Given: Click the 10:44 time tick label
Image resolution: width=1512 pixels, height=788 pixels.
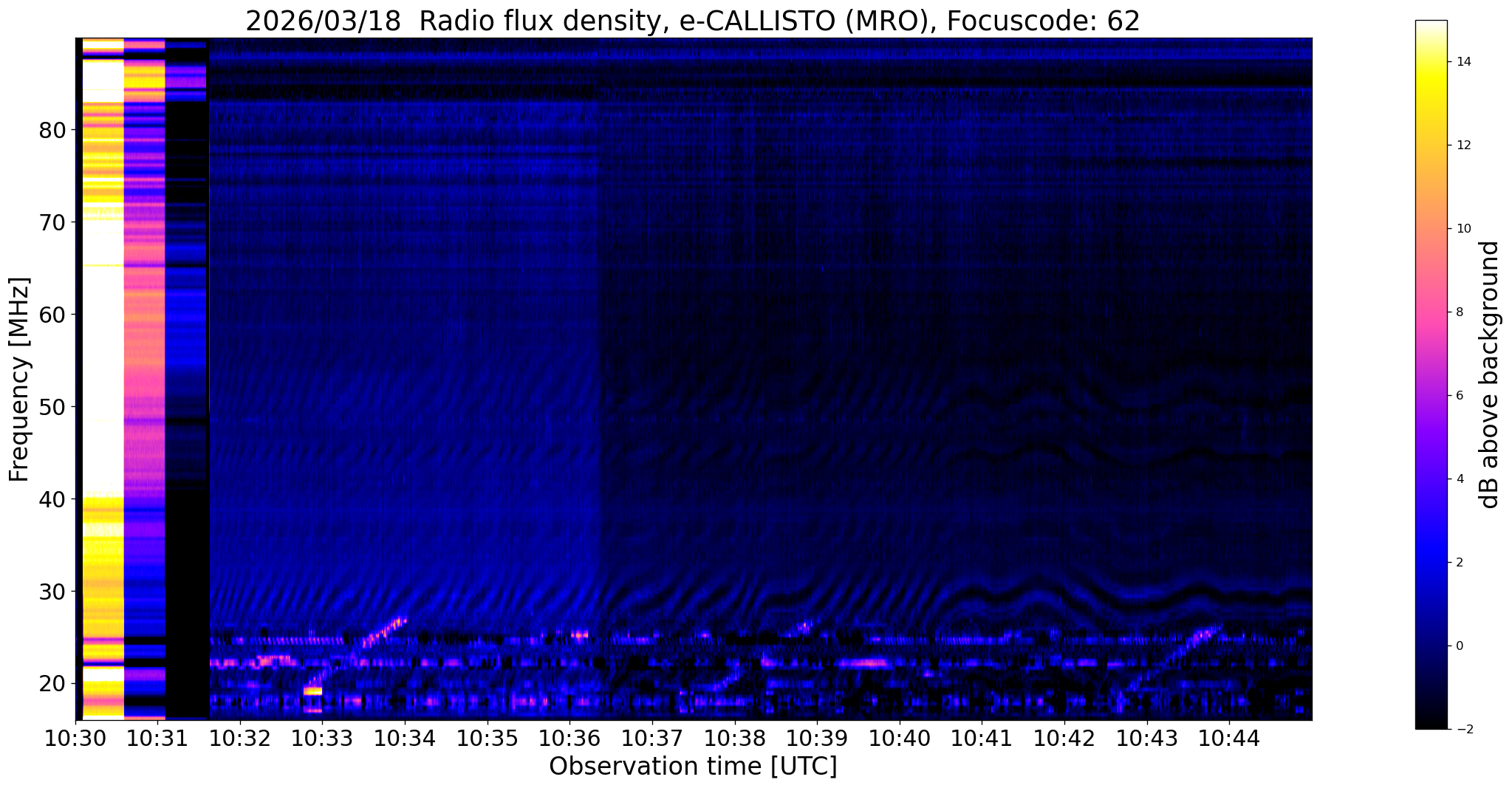Looking at the screenshot, I should (x=1229, y=739).
